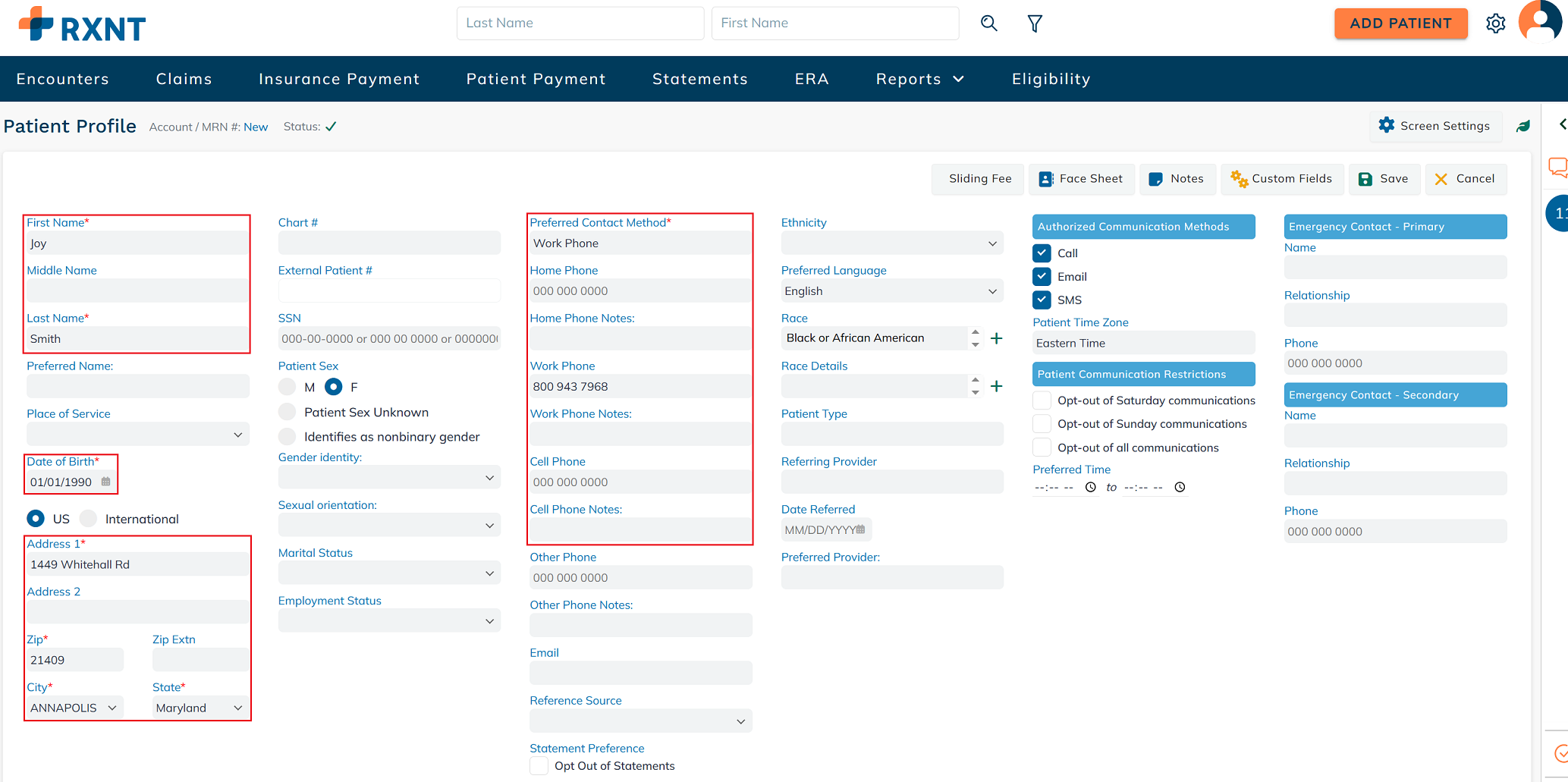Check Opt-out of Sunday communications
This screenshot has height=782, width=1568.
click(1042, 424)
